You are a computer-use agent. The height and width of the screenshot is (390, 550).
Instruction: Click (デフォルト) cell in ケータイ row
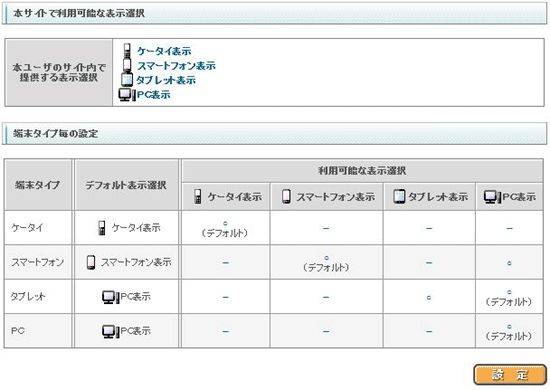click(225, 229)
